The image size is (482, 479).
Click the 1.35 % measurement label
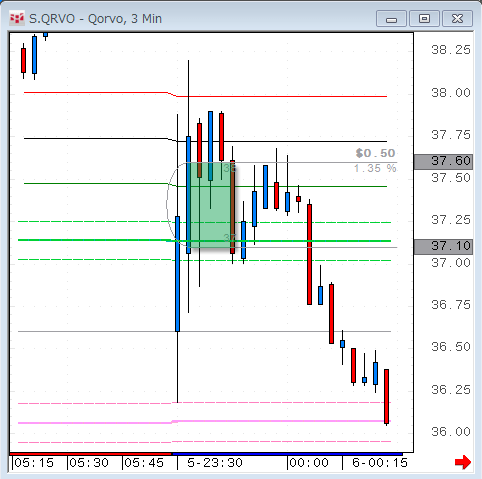pyautogui.click(x=375, y=168)
